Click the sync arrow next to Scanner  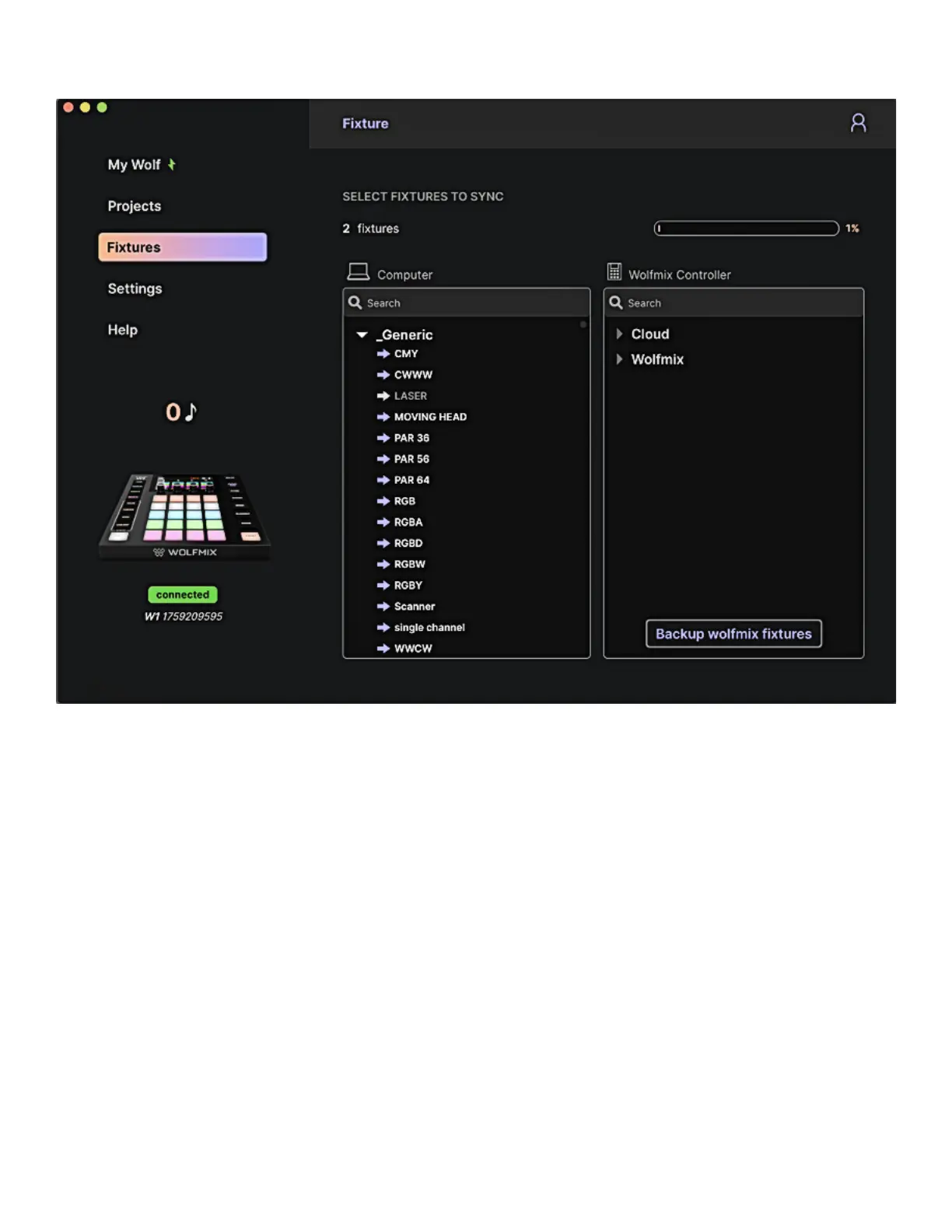pyautogui.click(x=383, y=606)
